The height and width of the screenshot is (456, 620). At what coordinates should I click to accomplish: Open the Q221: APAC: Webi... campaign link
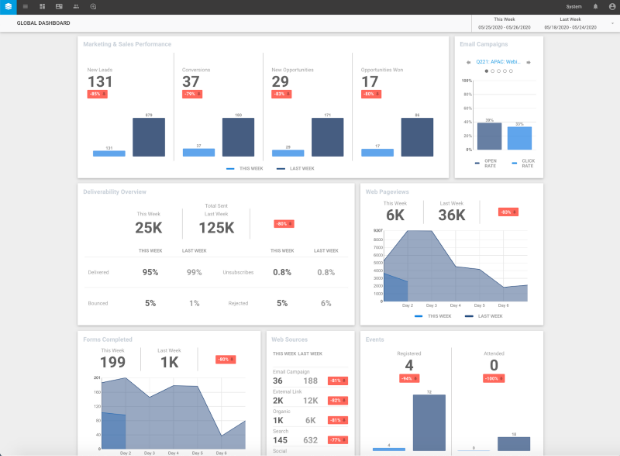(x=498, y=62)
